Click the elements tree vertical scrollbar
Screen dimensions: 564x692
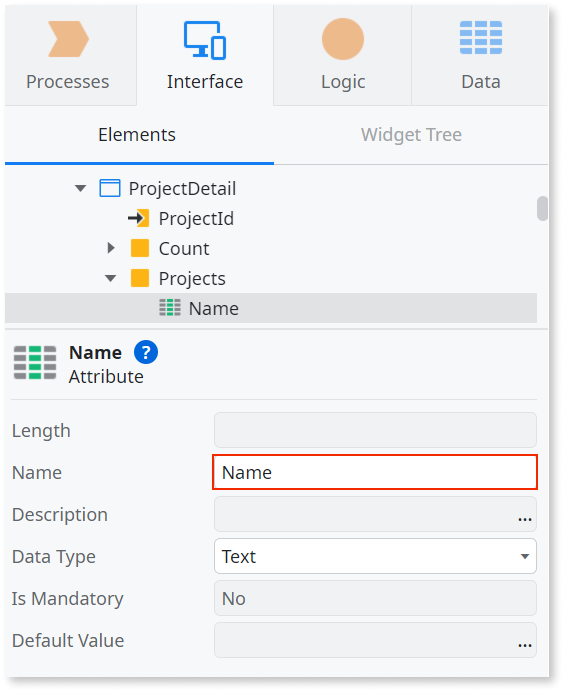point(542,208)
